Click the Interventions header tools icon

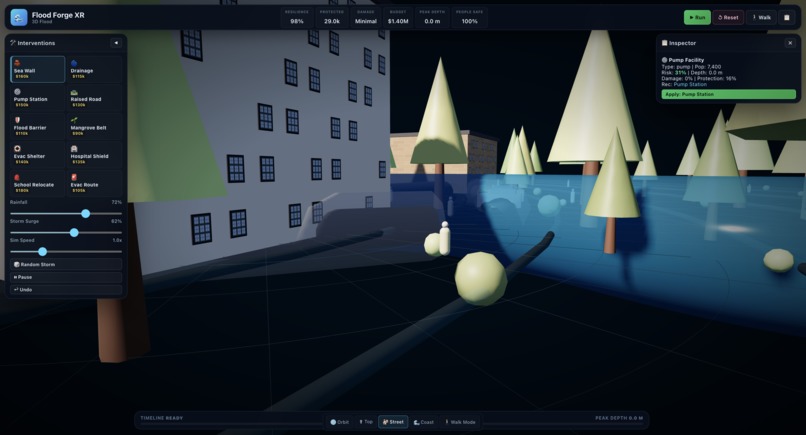[13, 43]
